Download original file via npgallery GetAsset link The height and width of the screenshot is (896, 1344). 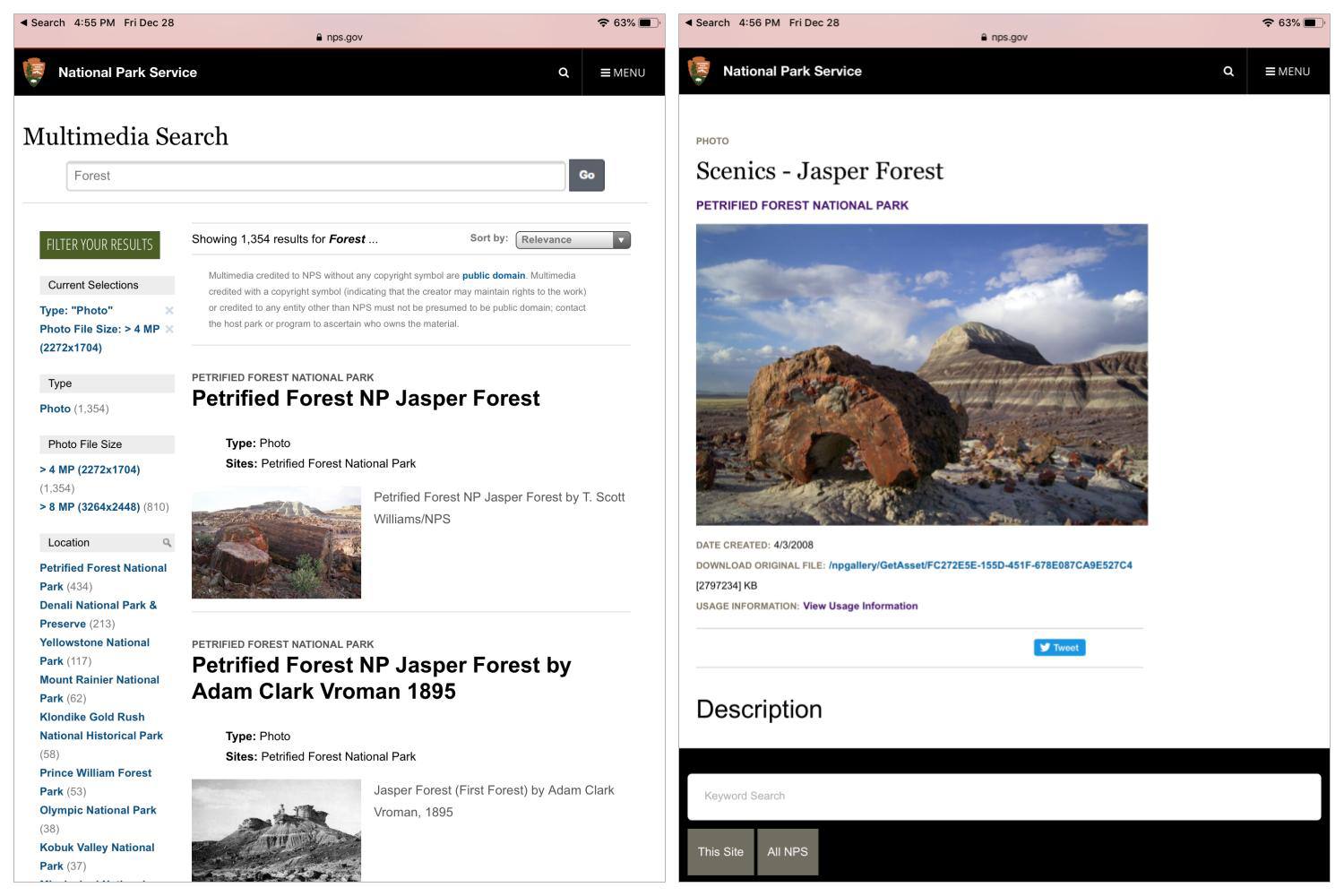pyautogui.click(x=980, y=565)
